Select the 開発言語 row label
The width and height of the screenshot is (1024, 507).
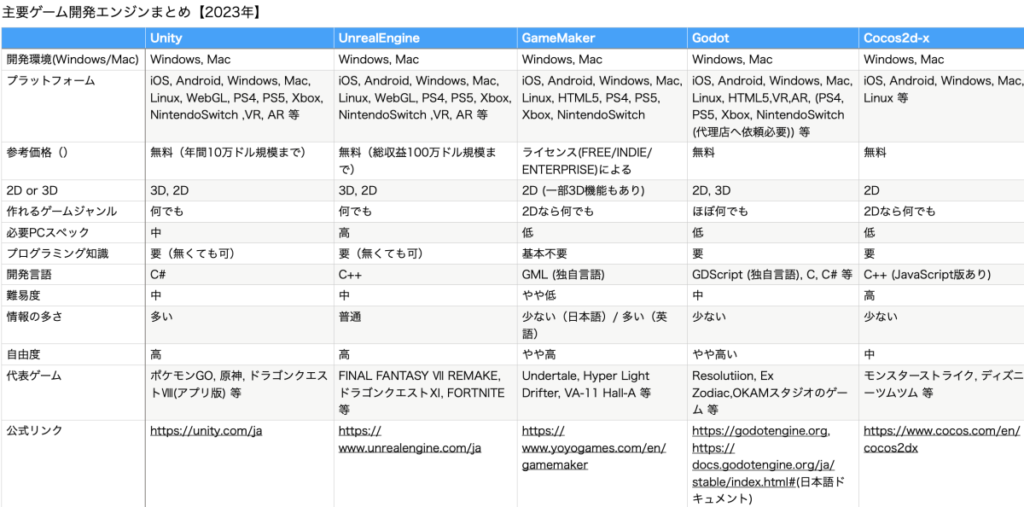72,274
